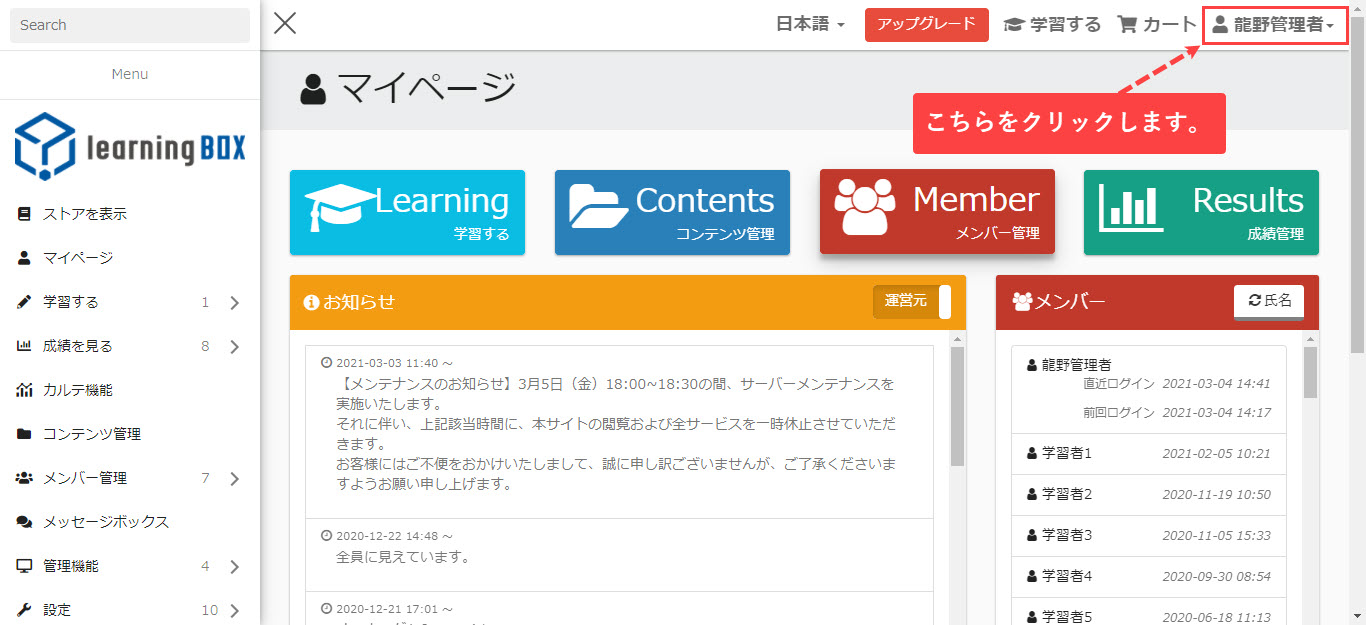
Task: Click the graduation cap Learning tile
Action: tap(407, 212)
